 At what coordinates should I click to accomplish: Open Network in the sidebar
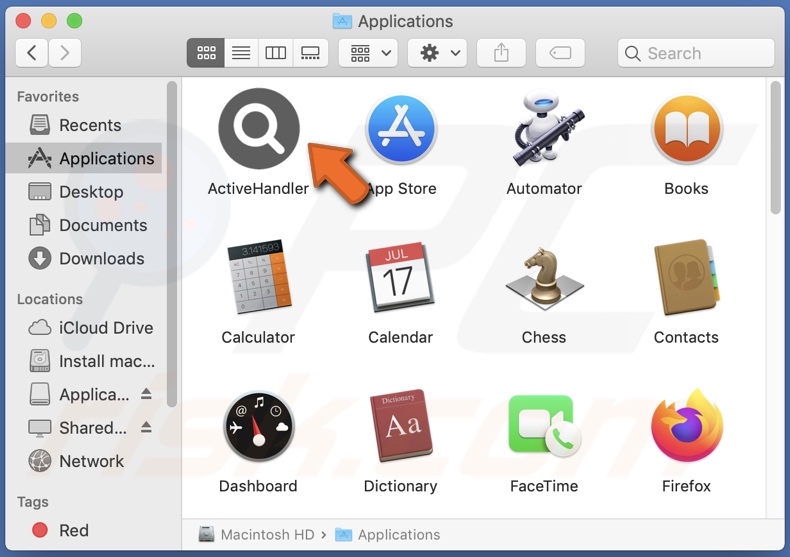83,461
